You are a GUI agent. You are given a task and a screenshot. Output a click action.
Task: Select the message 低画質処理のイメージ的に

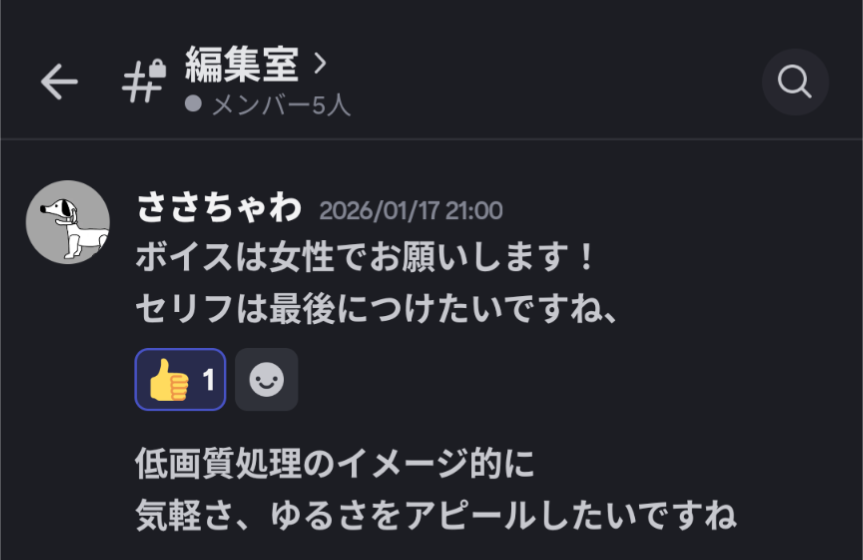[335, 463]
